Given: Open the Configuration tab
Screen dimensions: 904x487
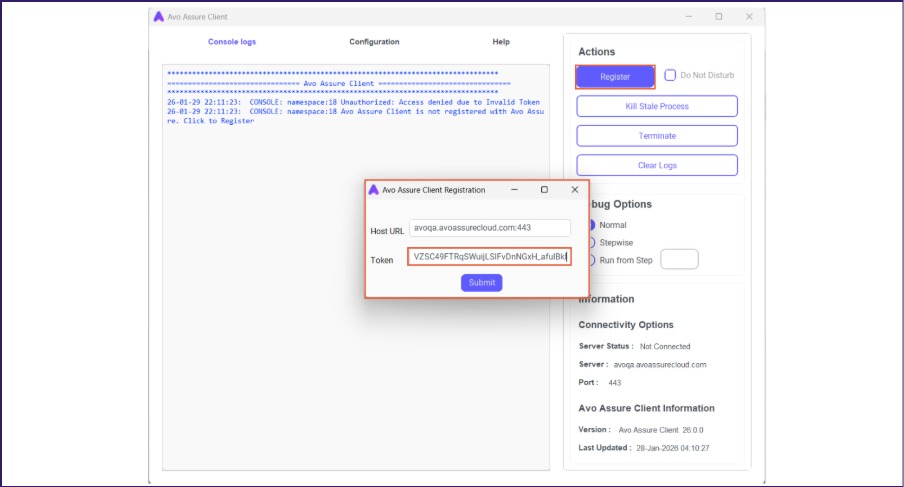Looking at the screenshot, I should 374,42.
